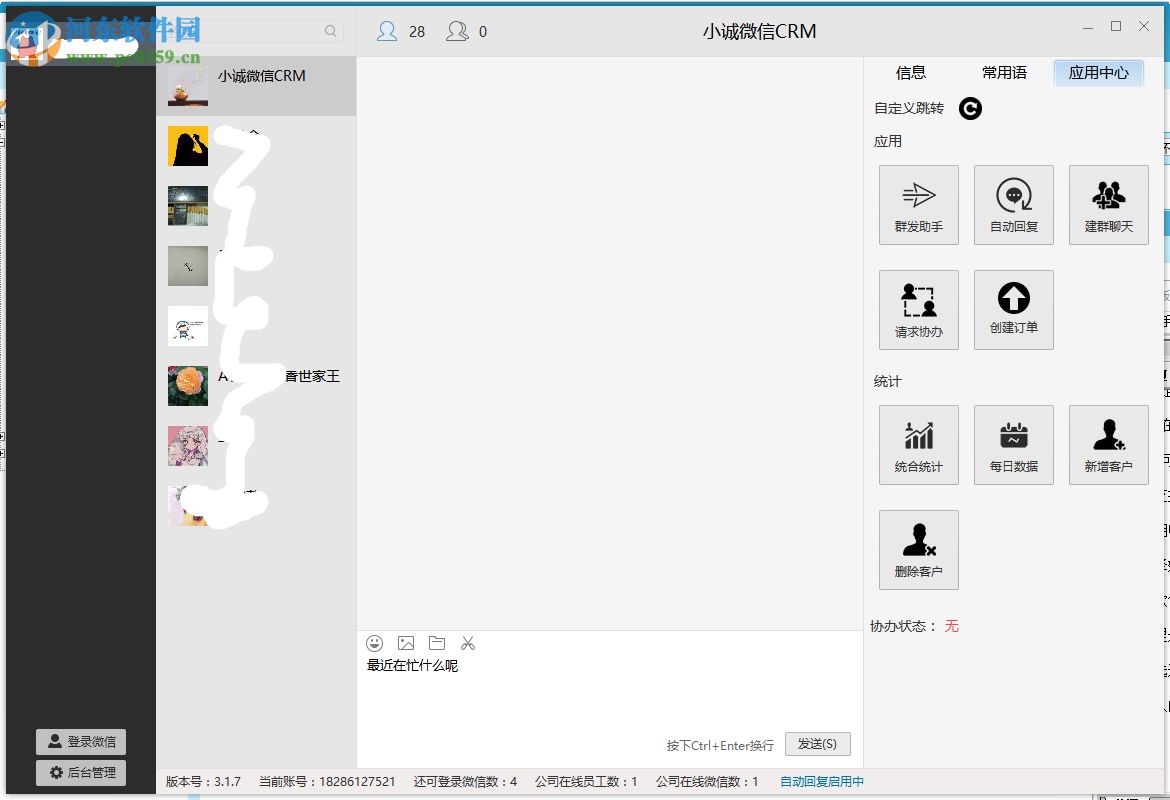Click the 创建订单 order creation icon

pos(1012,309)
